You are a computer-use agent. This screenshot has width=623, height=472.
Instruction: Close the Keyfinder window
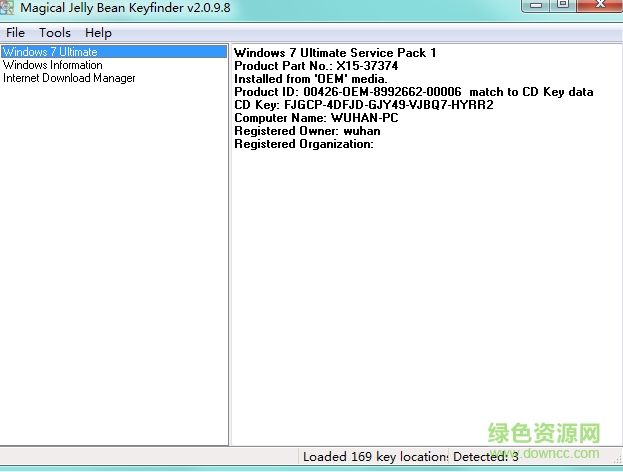point(600,5)
